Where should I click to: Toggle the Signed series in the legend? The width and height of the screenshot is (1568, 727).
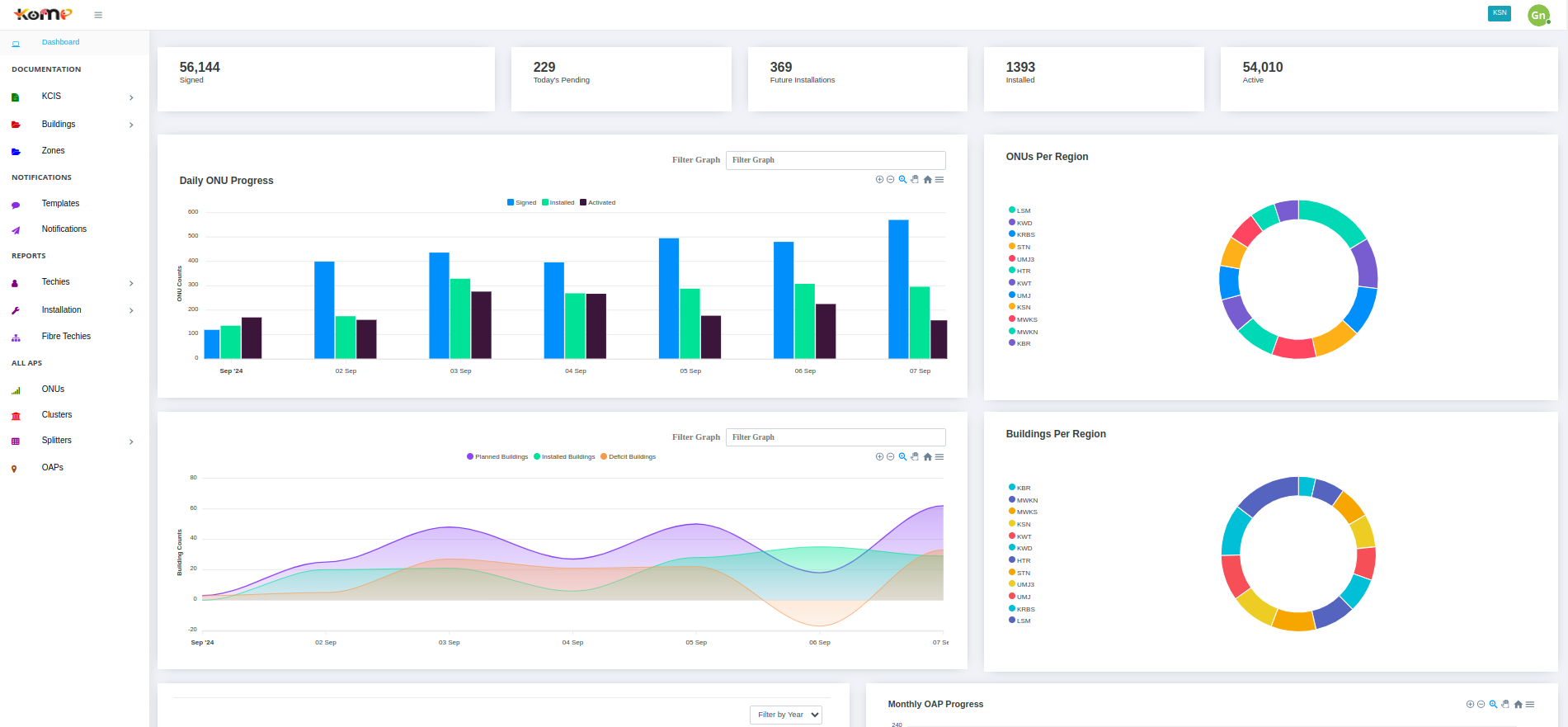coord(521,202)
